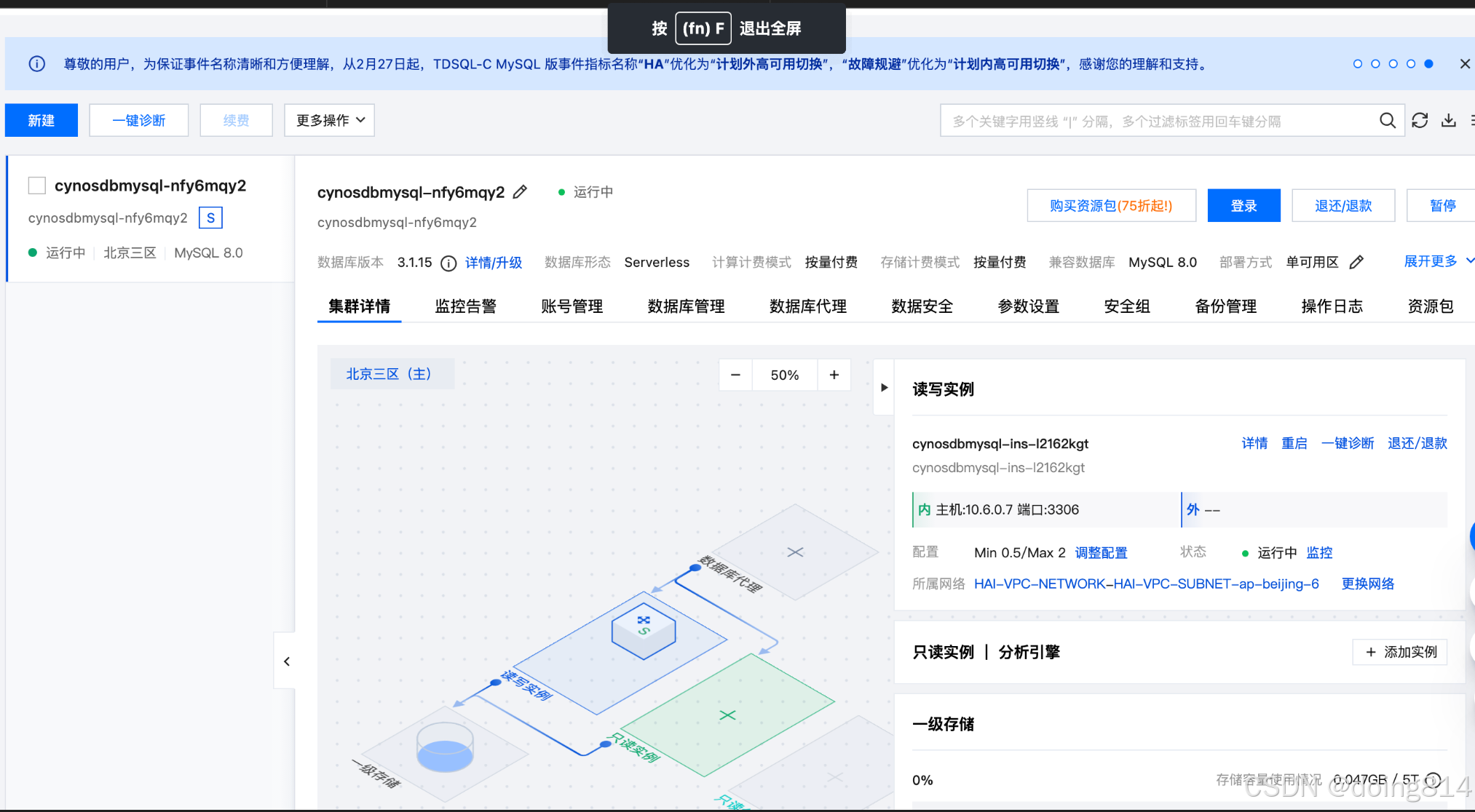This screenshot has height=812, width=1475.
Task: Click the cluster 退还/退款 button
Action: (x=1344, y=205)
